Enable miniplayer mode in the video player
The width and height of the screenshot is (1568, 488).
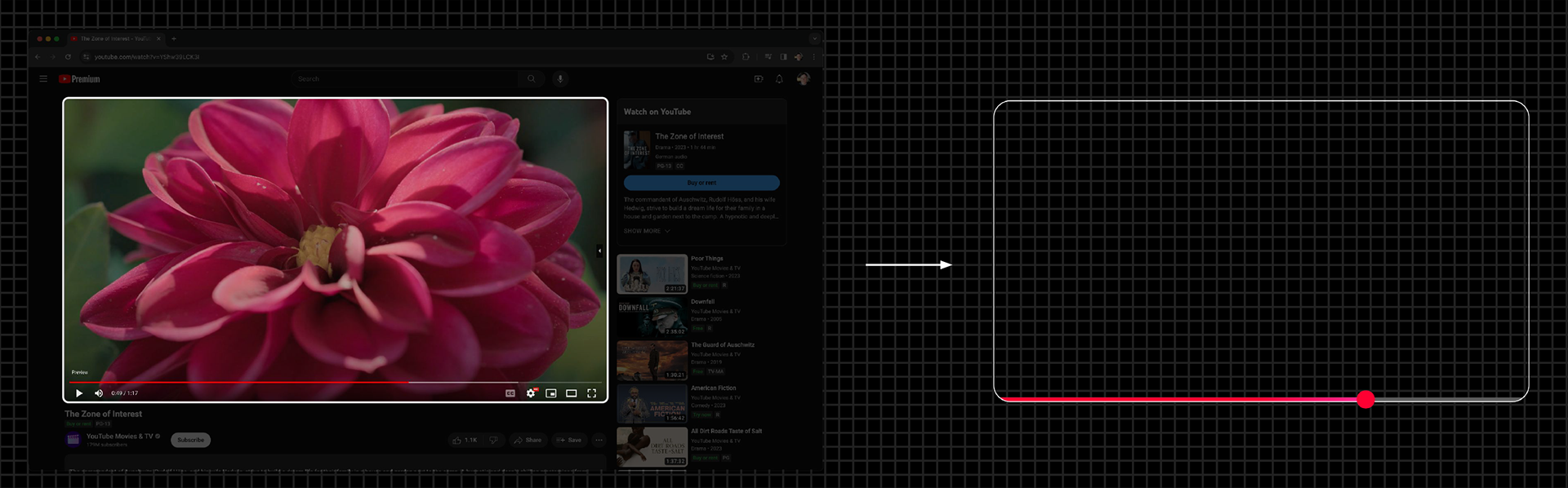551,393
